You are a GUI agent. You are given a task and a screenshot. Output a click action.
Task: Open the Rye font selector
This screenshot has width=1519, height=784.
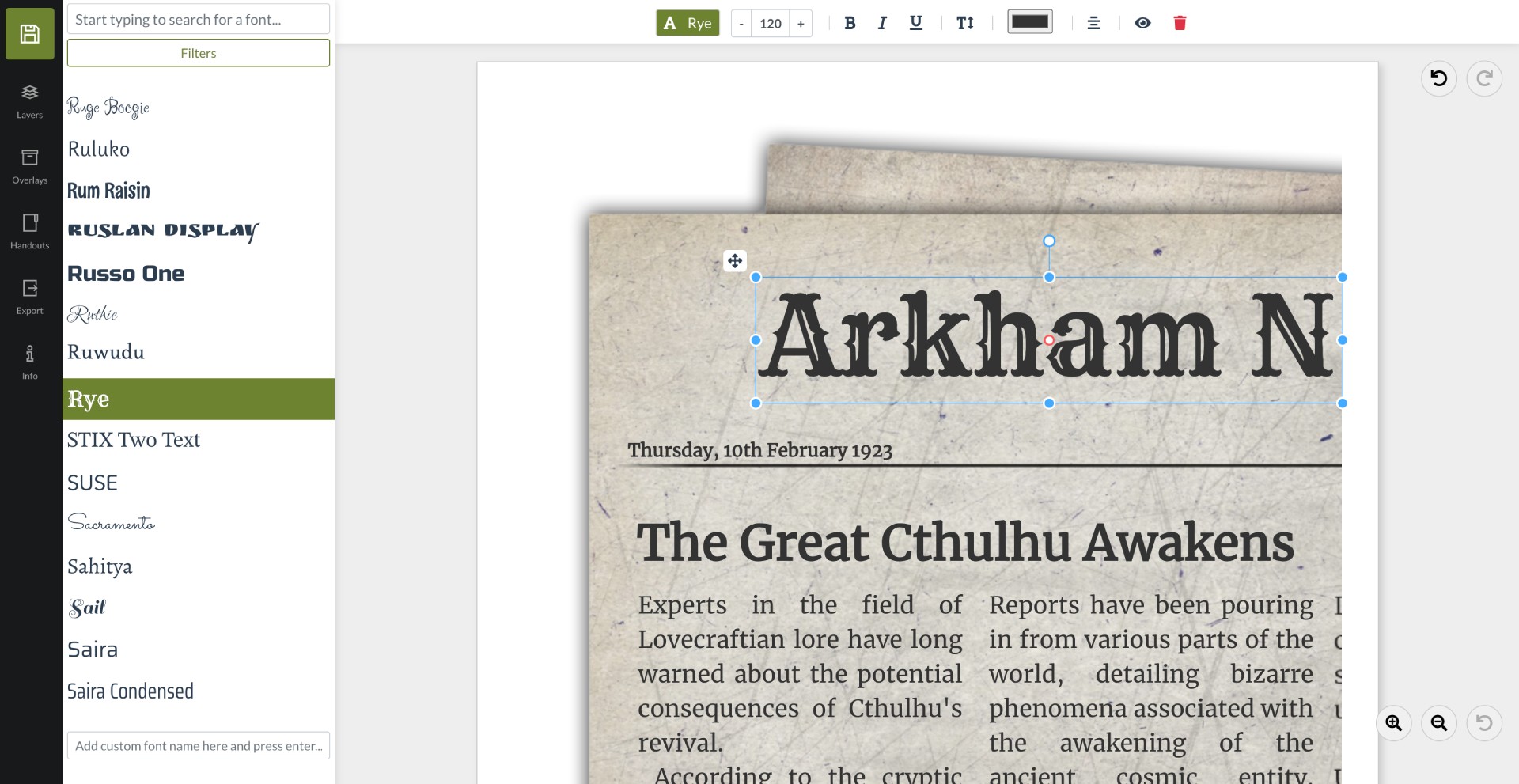[688, 23]
